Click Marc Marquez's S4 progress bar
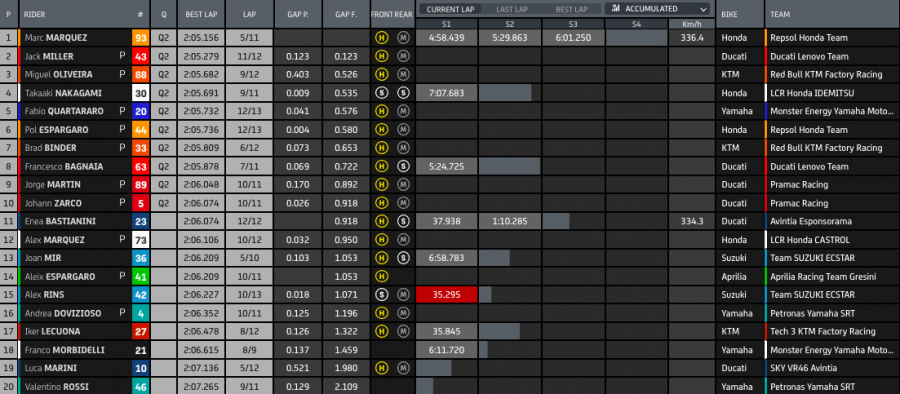 point(636,38)
